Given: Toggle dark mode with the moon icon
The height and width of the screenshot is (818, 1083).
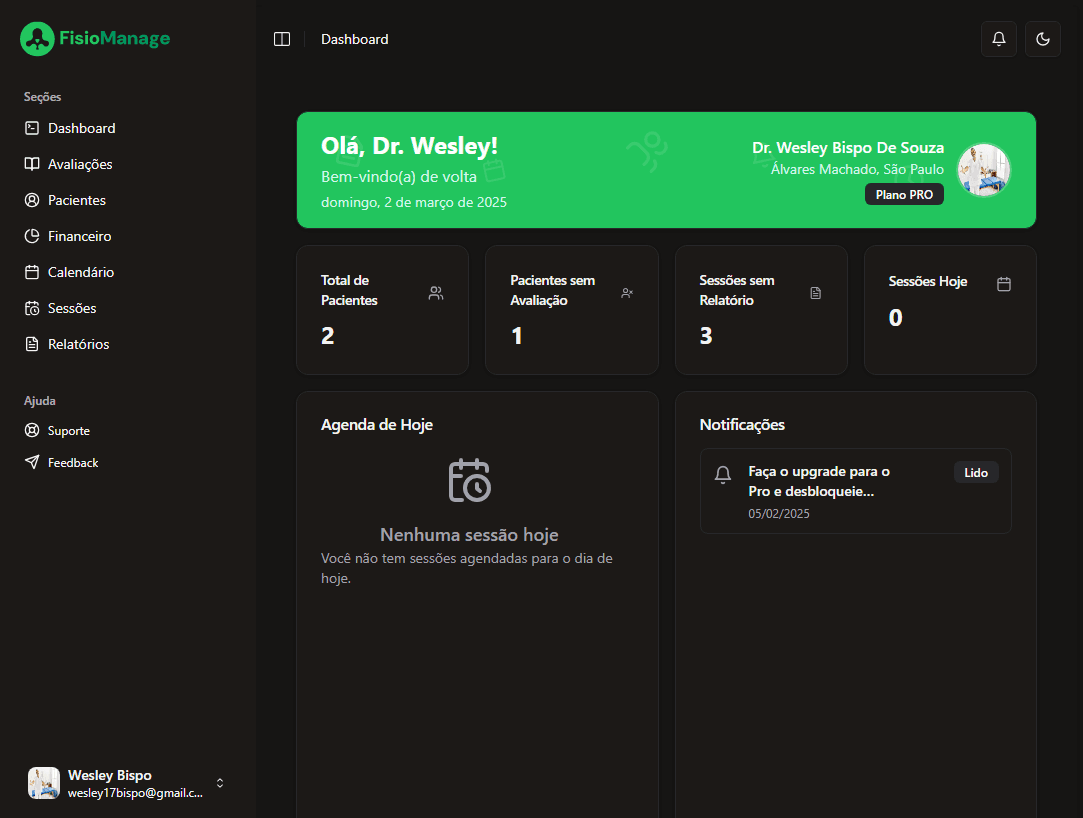Looking at the screenshot, I should click(x=1042, y=39).
